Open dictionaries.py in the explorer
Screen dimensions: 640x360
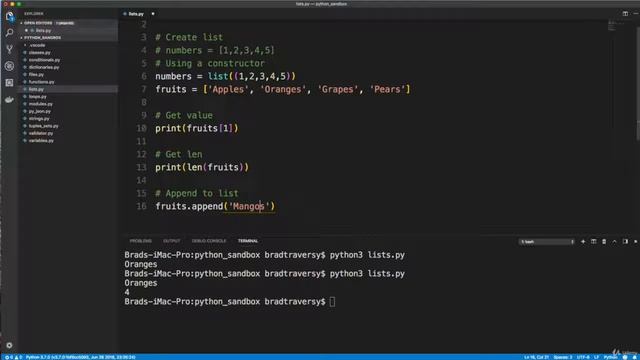point(44,67)
